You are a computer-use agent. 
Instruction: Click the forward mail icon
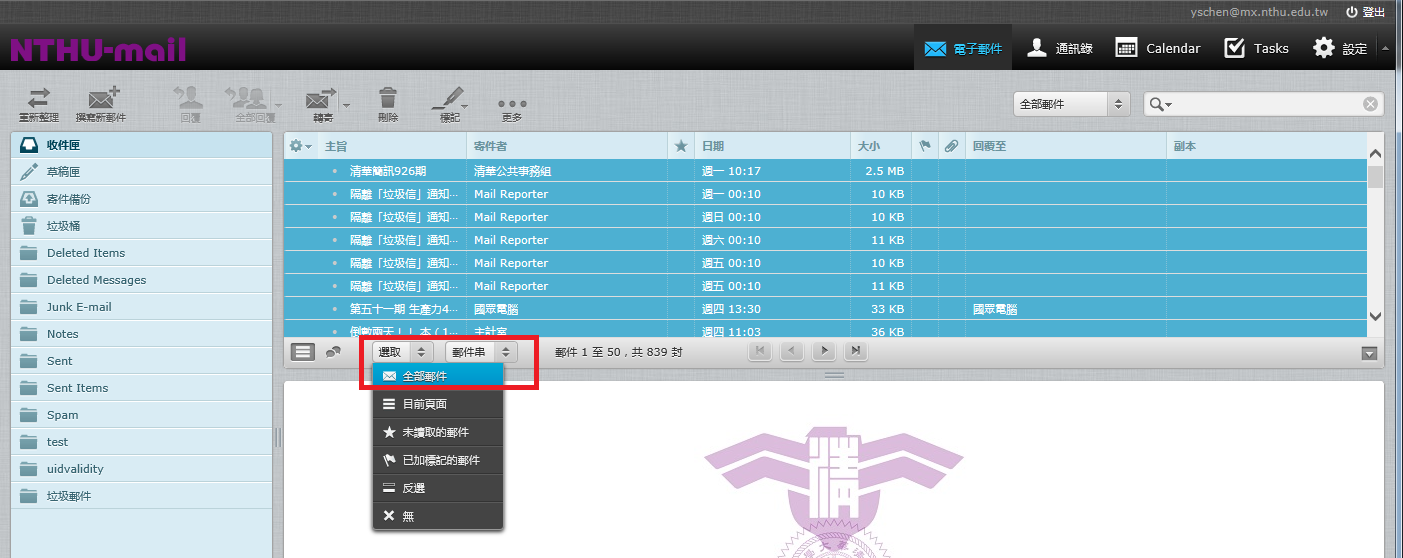[320, 101]
